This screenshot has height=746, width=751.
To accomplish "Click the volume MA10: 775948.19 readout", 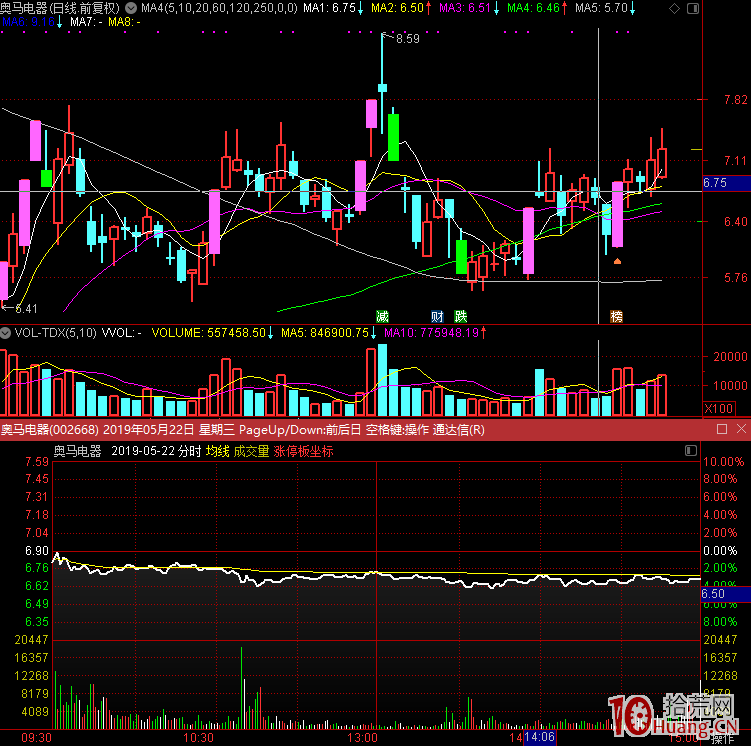I will coord(432,333).
